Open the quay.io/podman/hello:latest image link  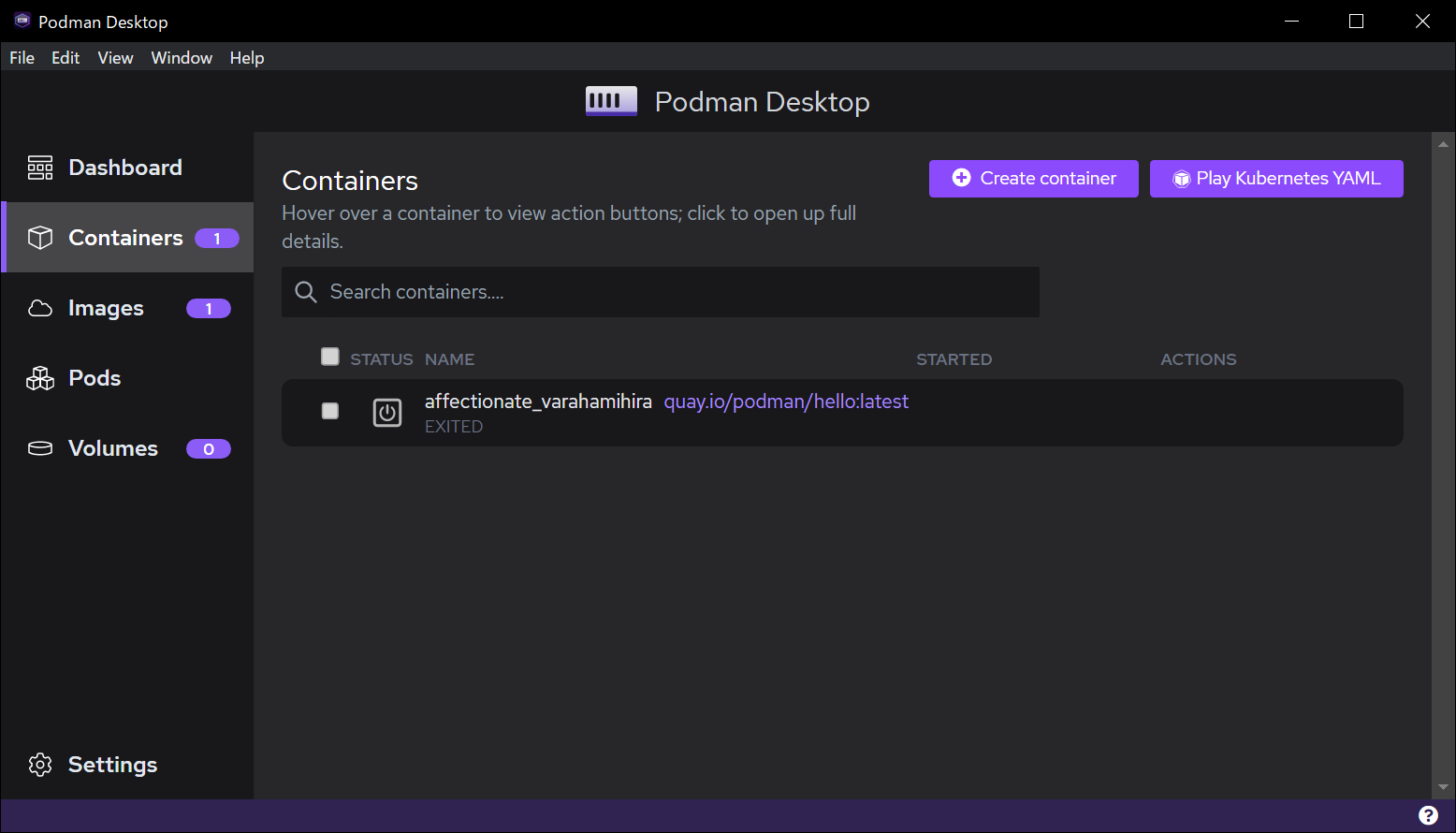[x=786, y=402]
